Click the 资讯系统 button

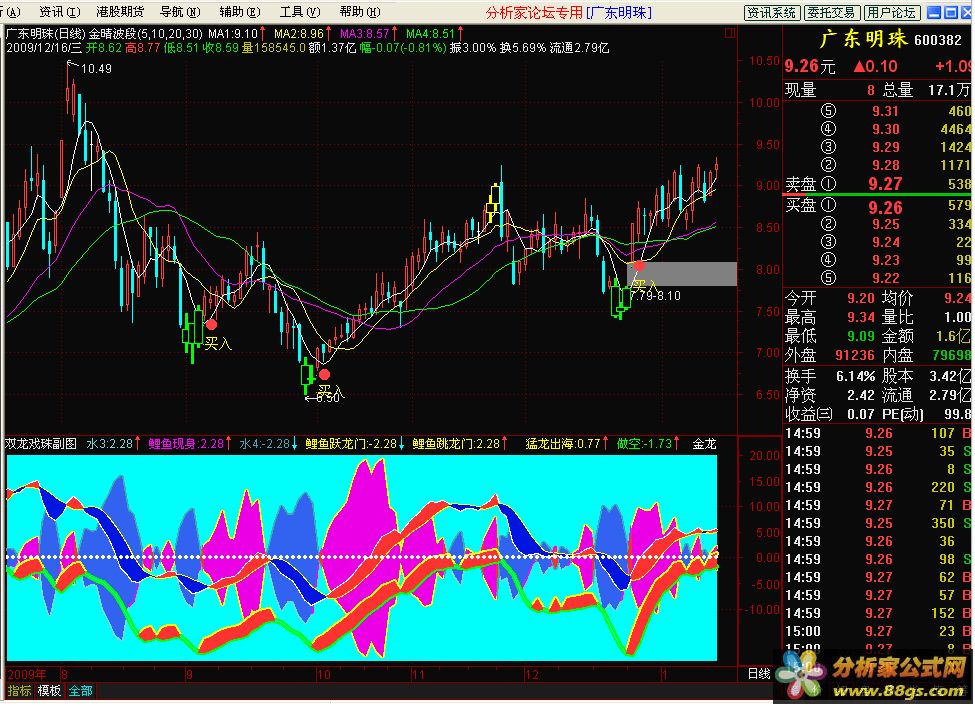771,12
